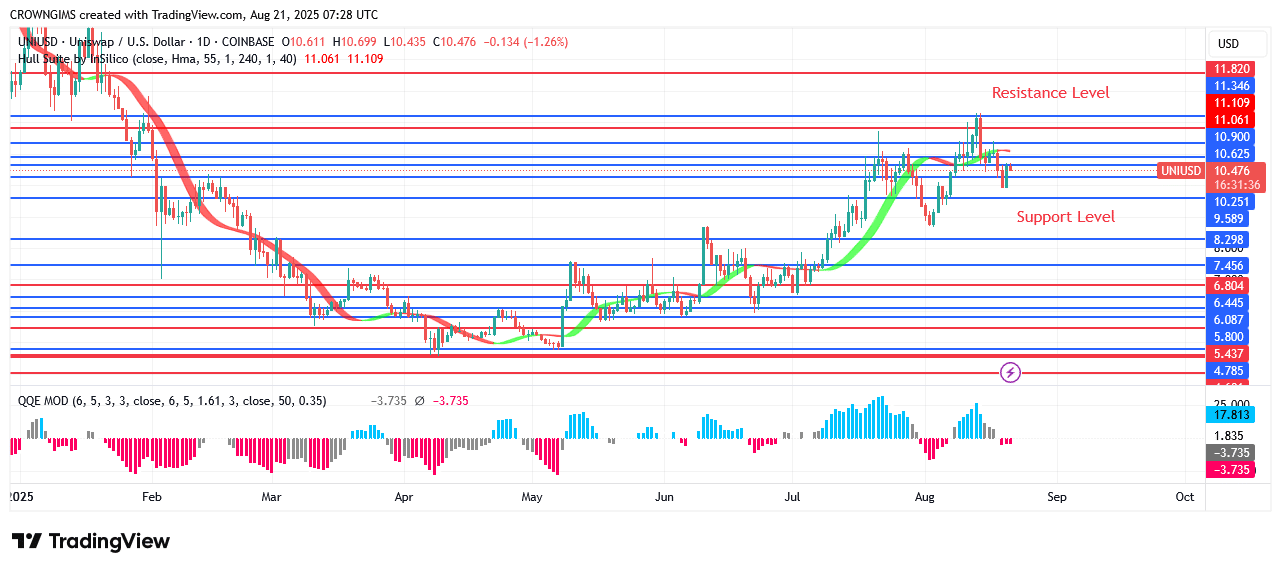Screen dimensions: 1281x571
Task: Click the 4.785 price label
Action: coord(1229,372)
